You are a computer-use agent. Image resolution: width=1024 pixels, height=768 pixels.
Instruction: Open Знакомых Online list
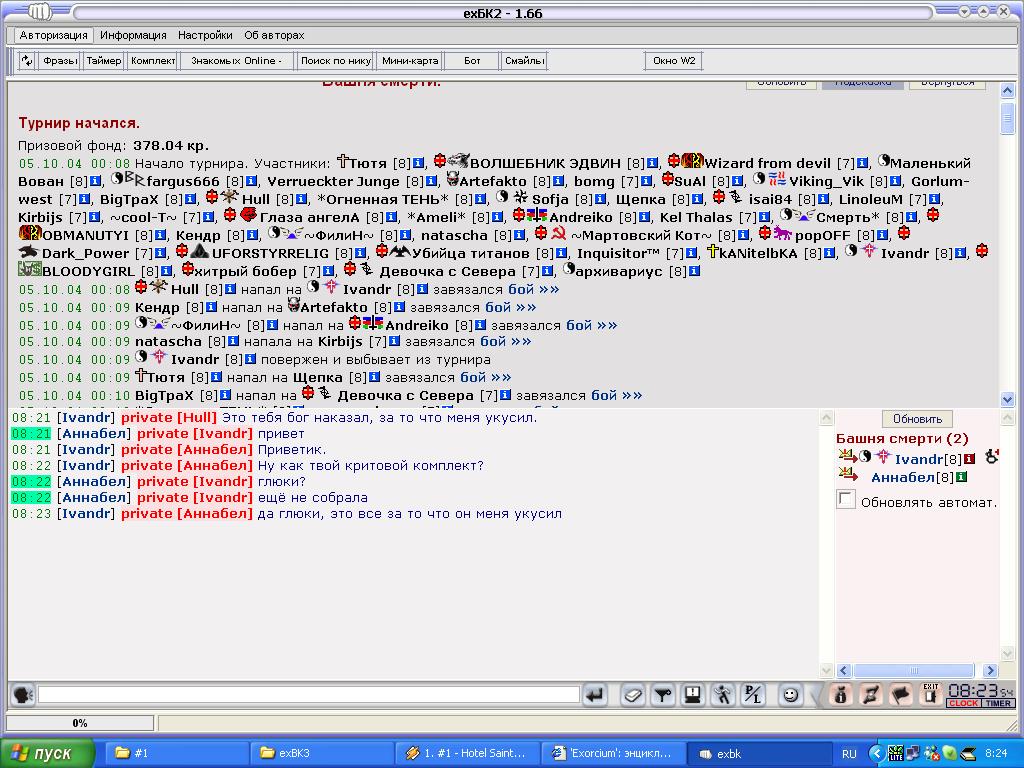point(236,61)
